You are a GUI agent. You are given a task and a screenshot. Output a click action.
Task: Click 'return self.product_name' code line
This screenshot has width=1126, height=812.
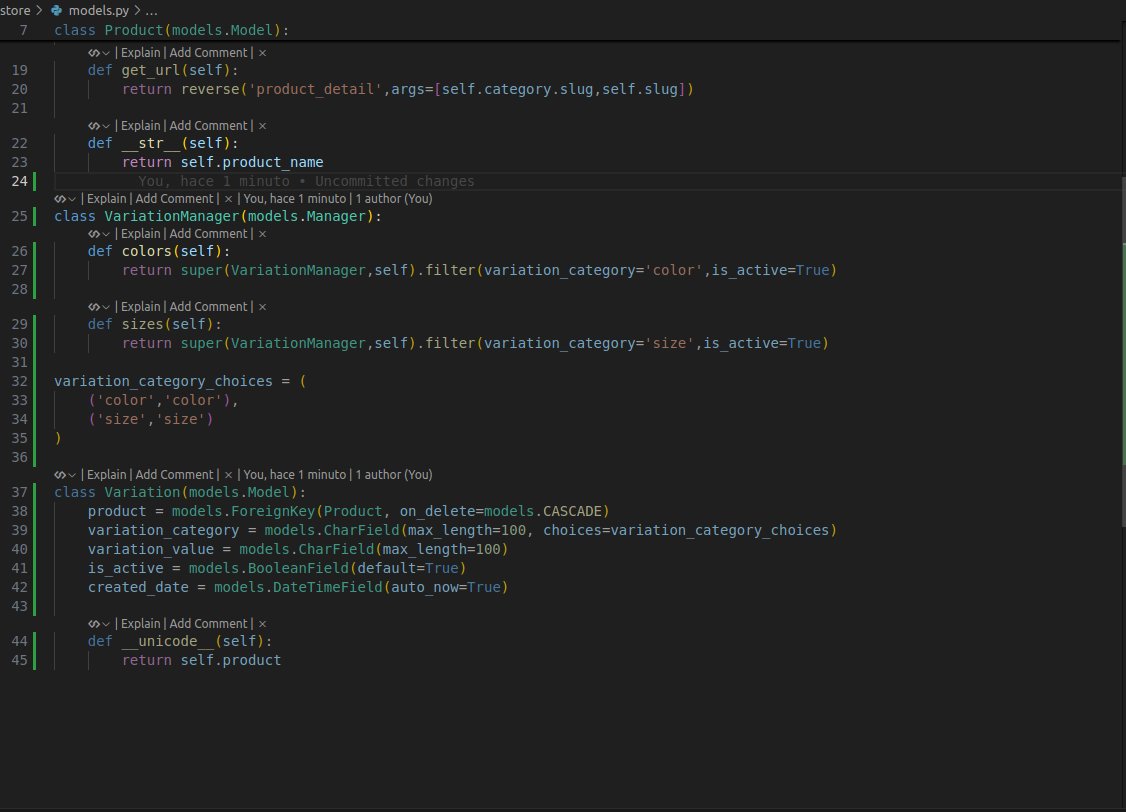223,162
